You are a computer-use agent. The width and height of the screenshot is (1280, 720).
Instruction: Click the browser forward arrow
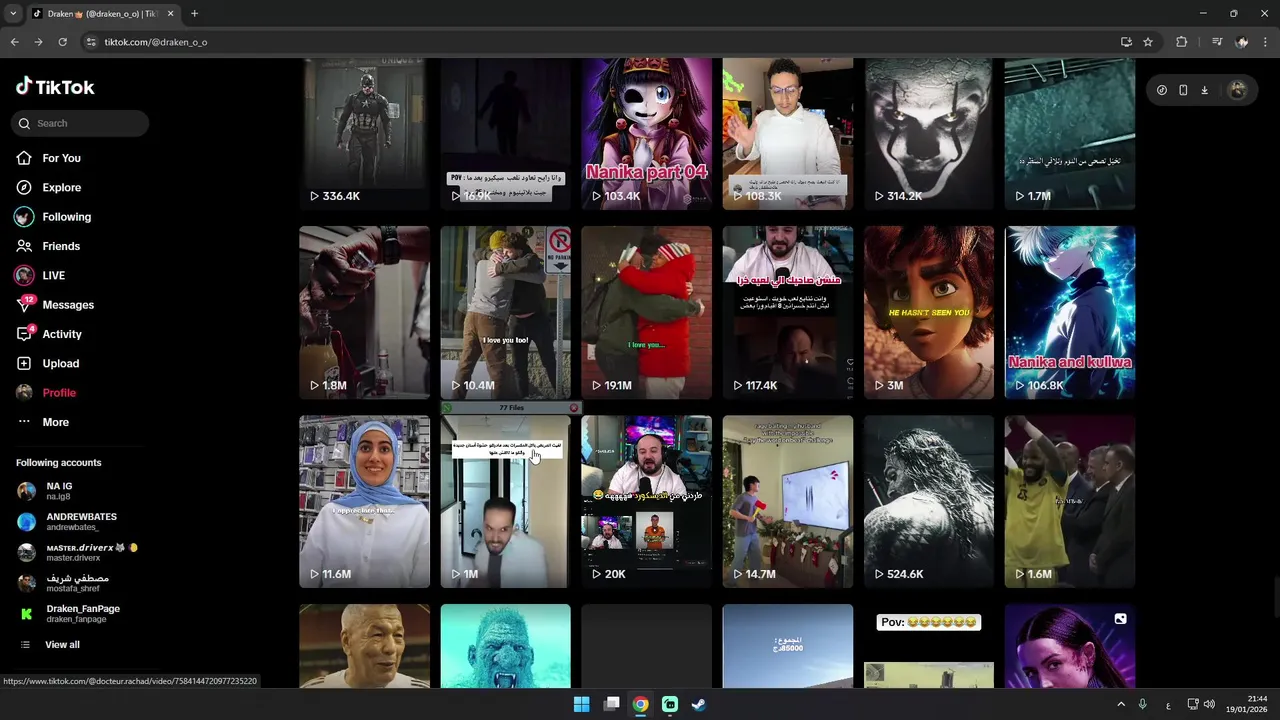(38, 42)
